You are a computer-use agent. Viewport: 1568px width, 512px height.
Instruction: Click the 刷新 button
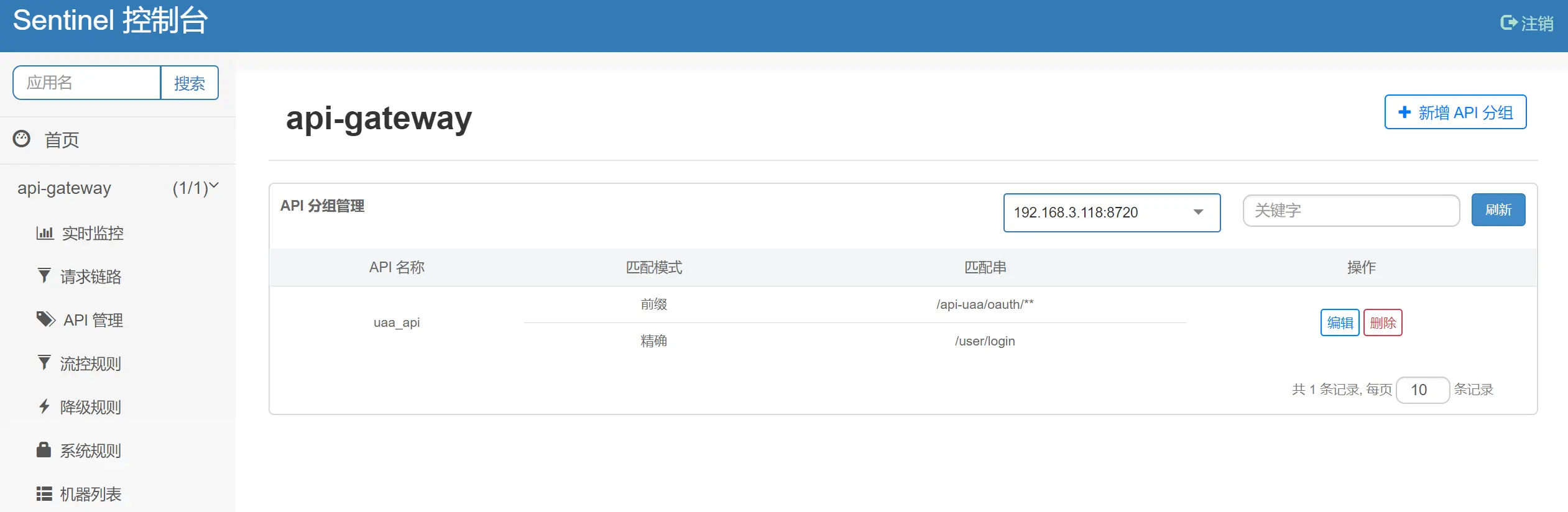click(1498, 210)
